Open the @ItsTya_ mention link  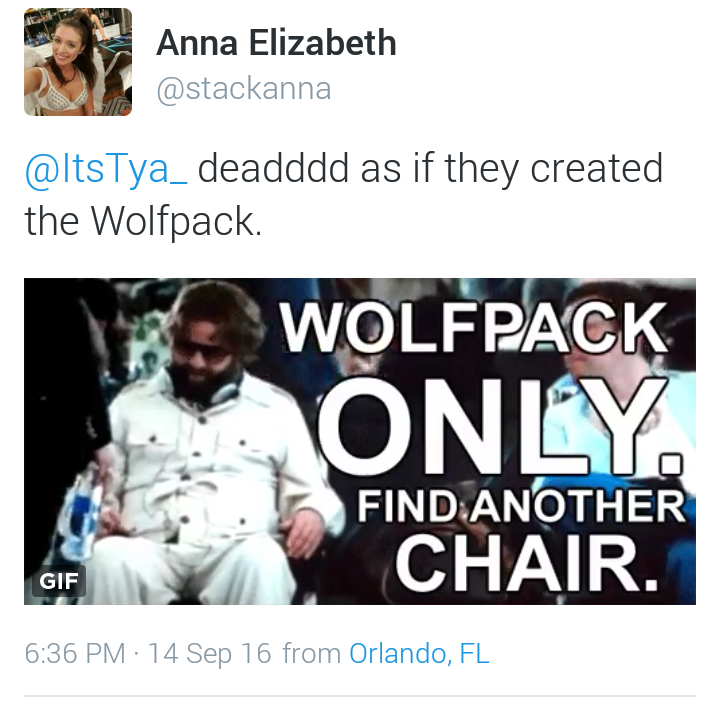106,169
